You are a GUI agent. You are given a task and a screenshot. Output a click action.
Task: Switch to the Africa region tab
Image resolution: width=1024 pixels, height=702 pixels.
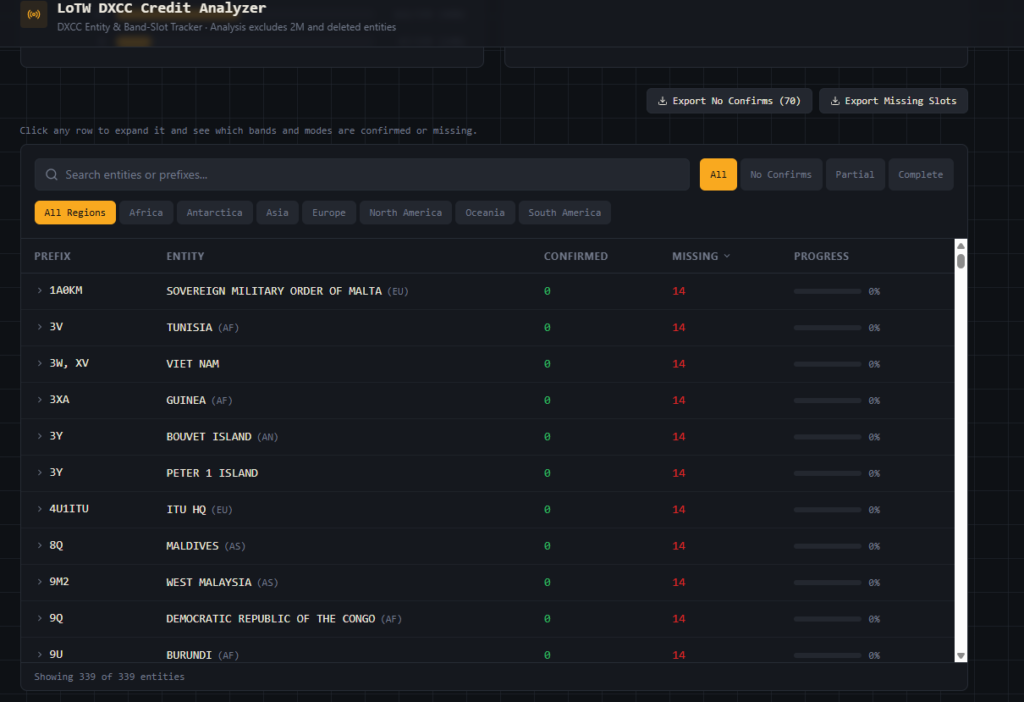(146, 213)
